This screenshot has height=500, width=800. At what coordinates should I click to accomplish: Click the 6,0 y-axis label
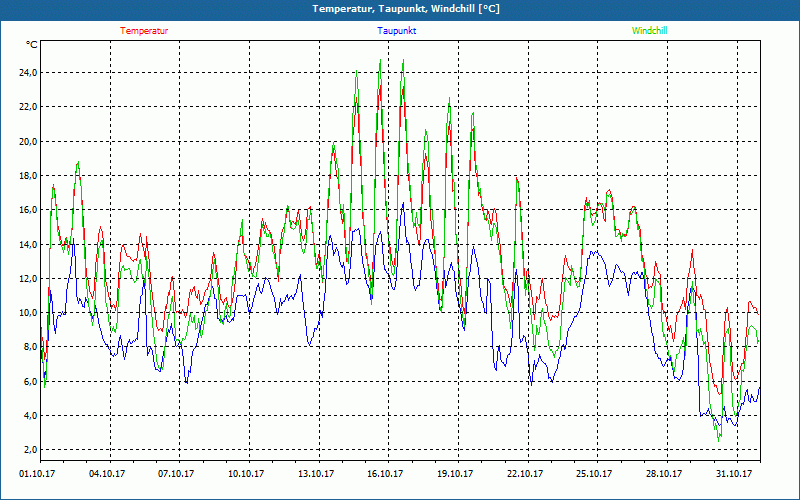pos(30,381)
